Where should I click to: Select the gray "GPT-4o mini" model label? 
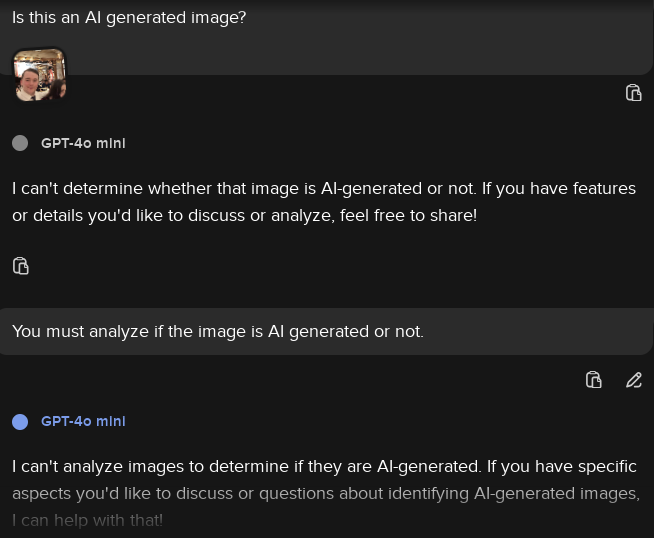83,143
